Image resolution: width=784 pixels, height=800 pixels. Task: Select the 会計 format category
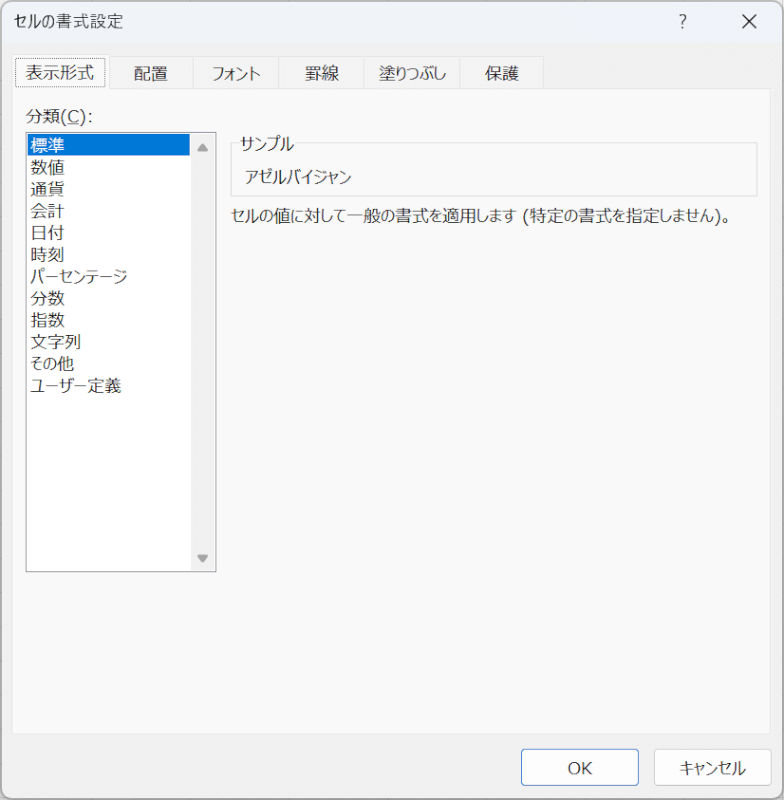click(x=48, y=211)
